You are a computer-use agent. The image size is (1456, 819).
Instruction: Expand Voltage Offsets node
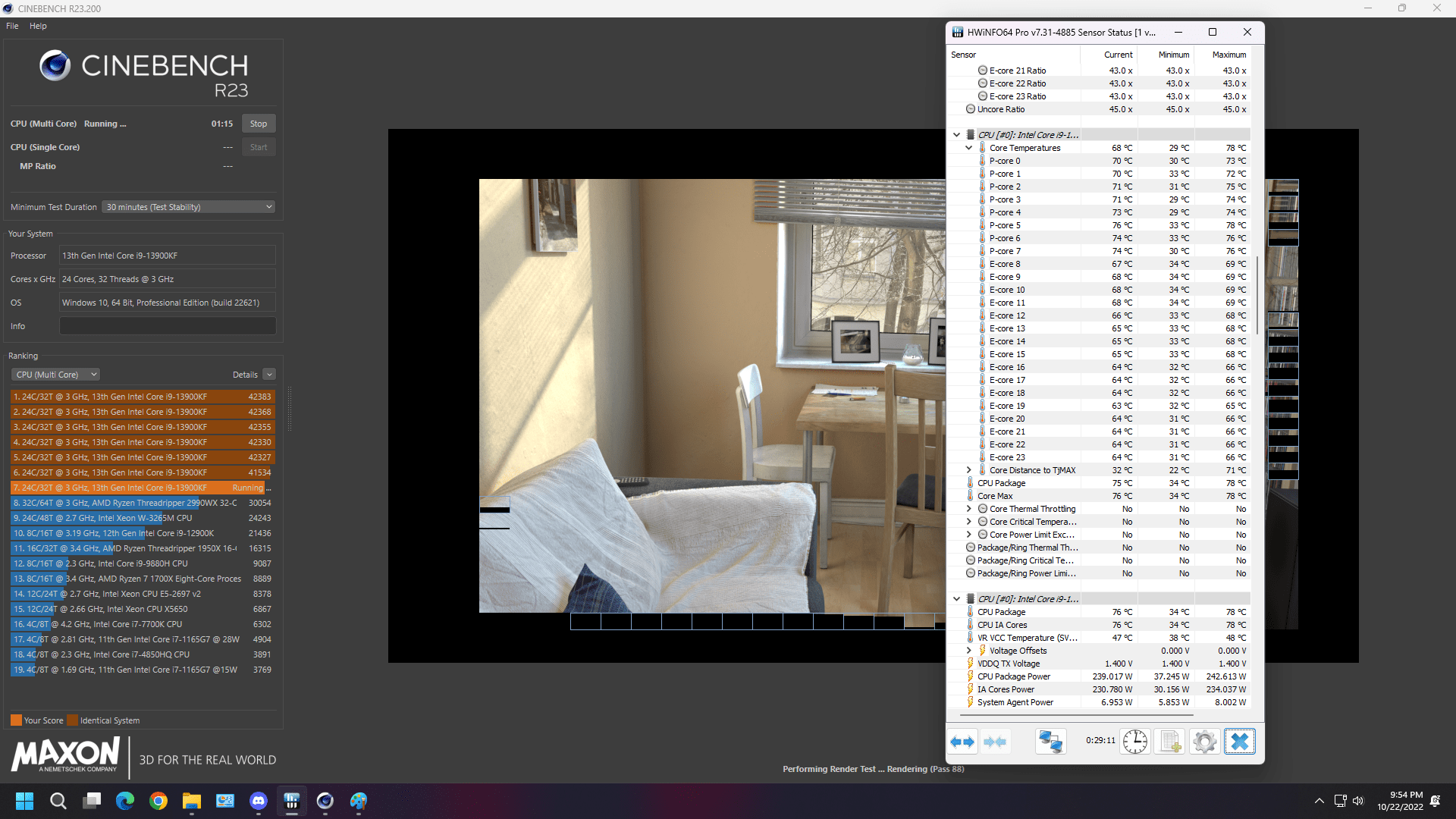pos(968,651)
